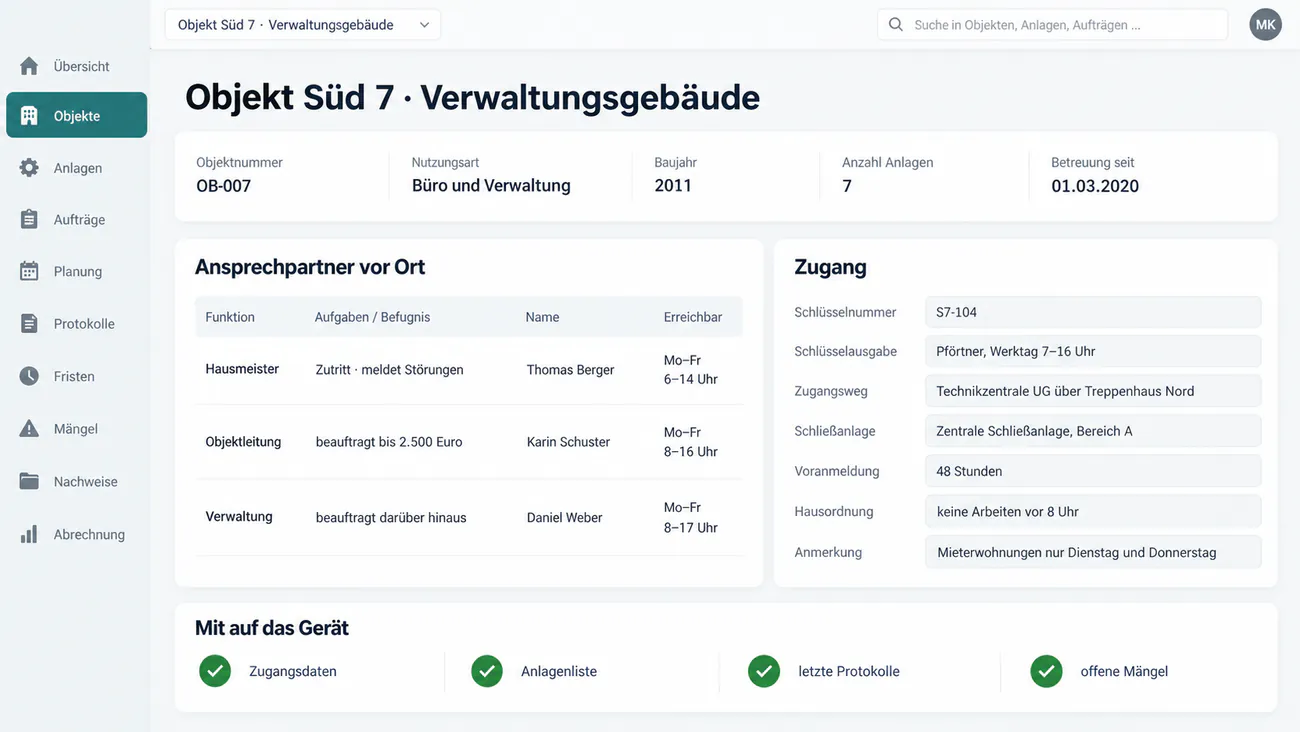Toggle the Zugangsdaten checkmark

click(x=215, y=671)
